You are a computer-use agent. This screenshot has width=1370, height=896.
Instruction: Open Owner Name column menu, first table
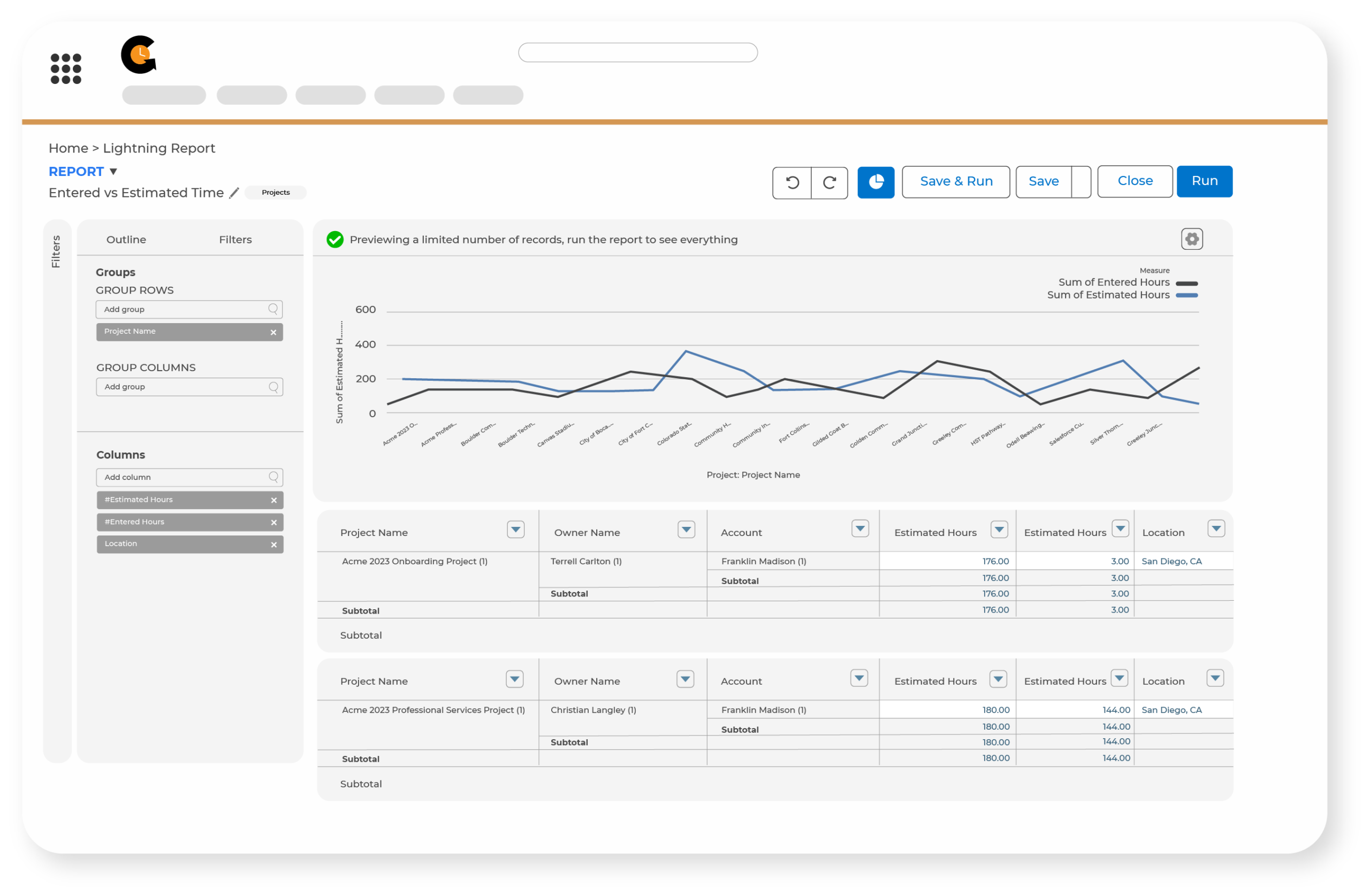click(686, 530)
